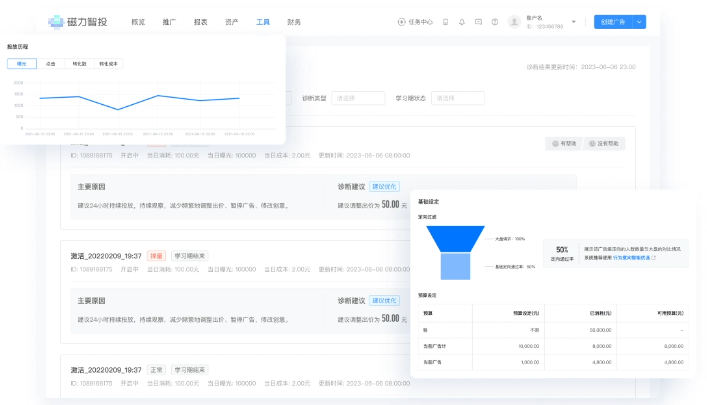The height and width of the screenshot is (405, 707).
Task: Select the 转化数 chart tab
Action: pyautogui.click(x=79, y=64)
